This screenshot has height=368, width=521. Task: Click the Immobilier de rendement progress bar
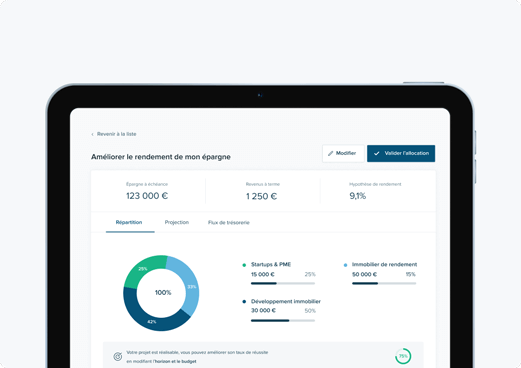click(384, 283)
